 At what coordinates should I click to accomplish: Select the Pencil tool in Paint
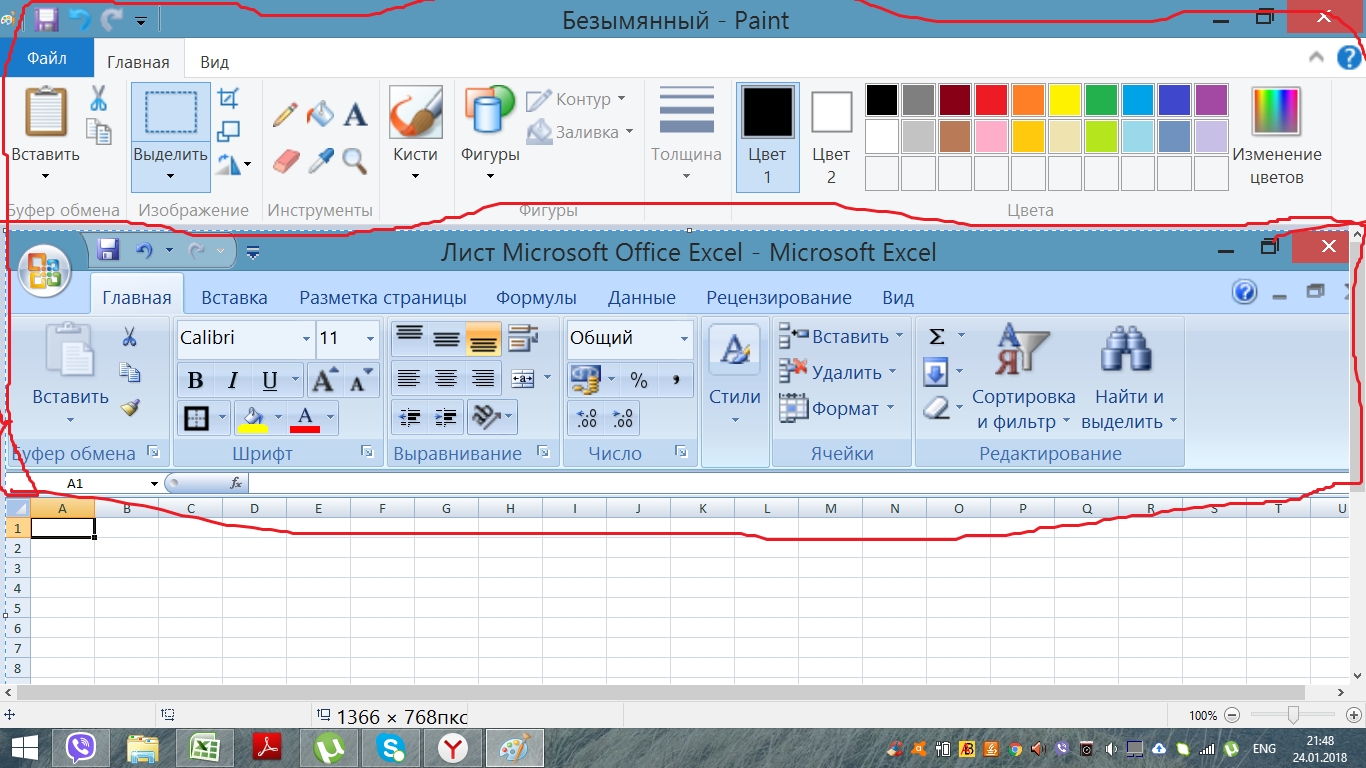pos(285,114)
